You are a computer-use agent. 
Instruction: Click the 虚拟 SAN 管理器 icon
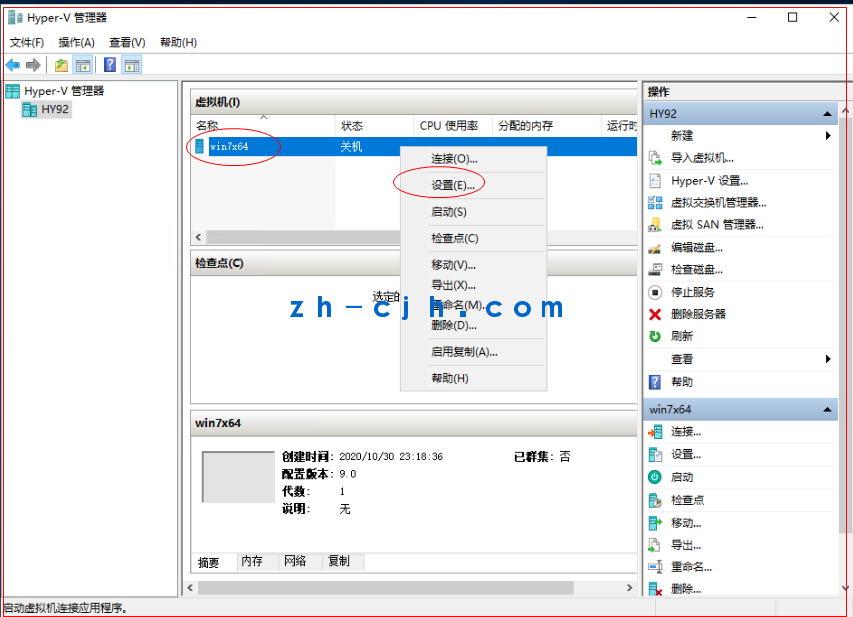coord(656,225)
